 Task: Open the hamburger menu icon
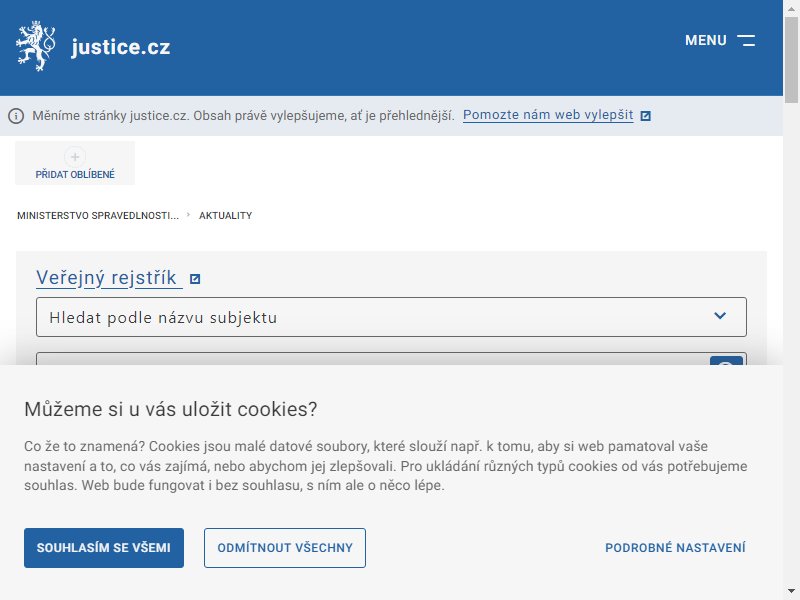point(746,40)
